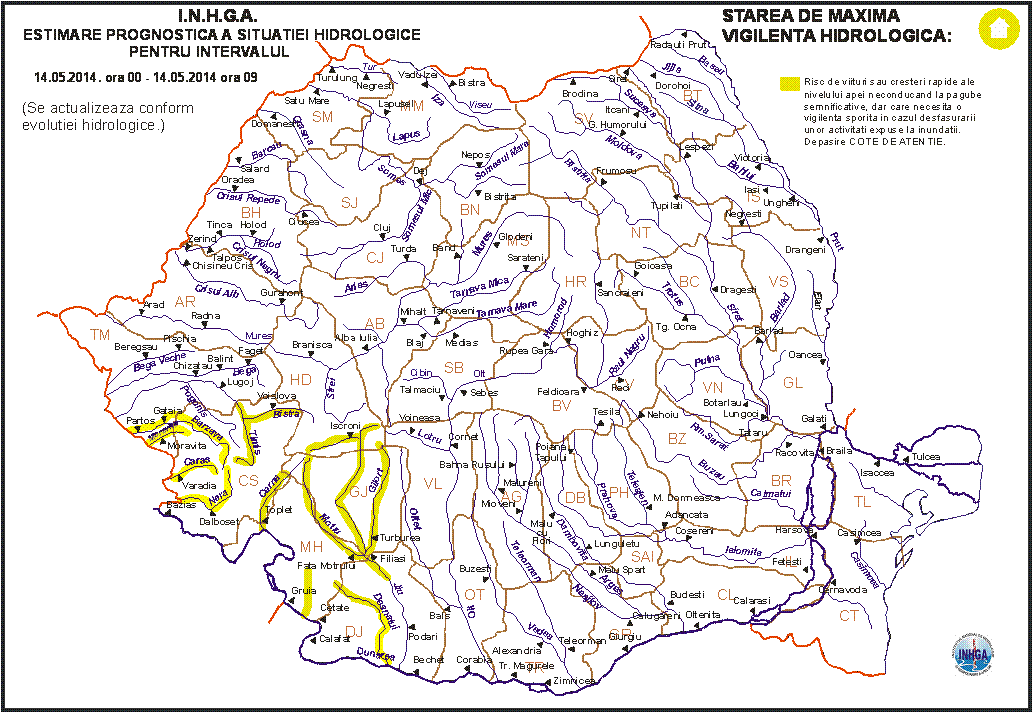This screenshot has height=714, width=1034.
Task: Pick the BT county label
Action: [x=692, y=96]
